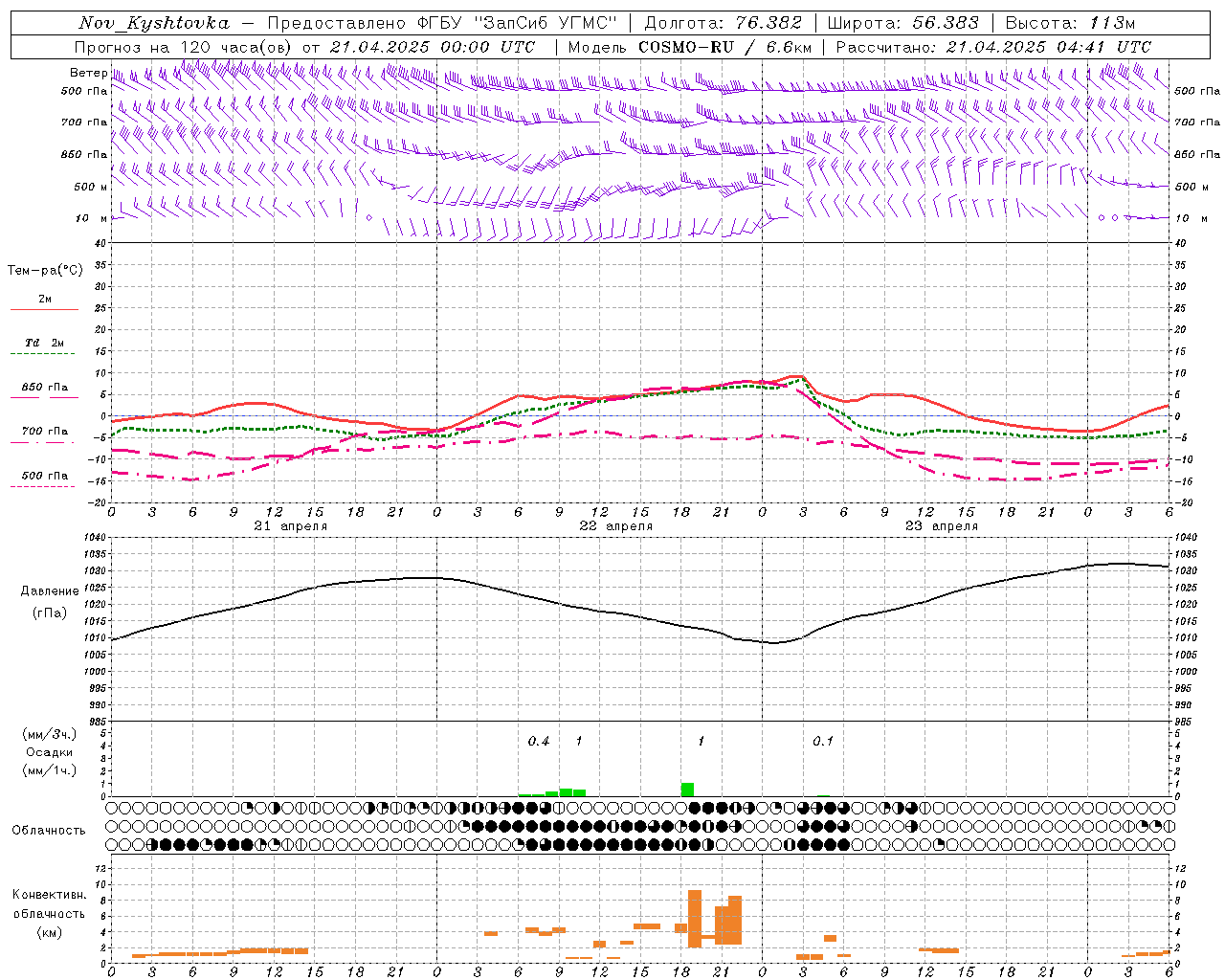Click the "Td 2м" dew point legend entry
Viewport: 1225px width, 980px height.
click(x=45, y=343)
